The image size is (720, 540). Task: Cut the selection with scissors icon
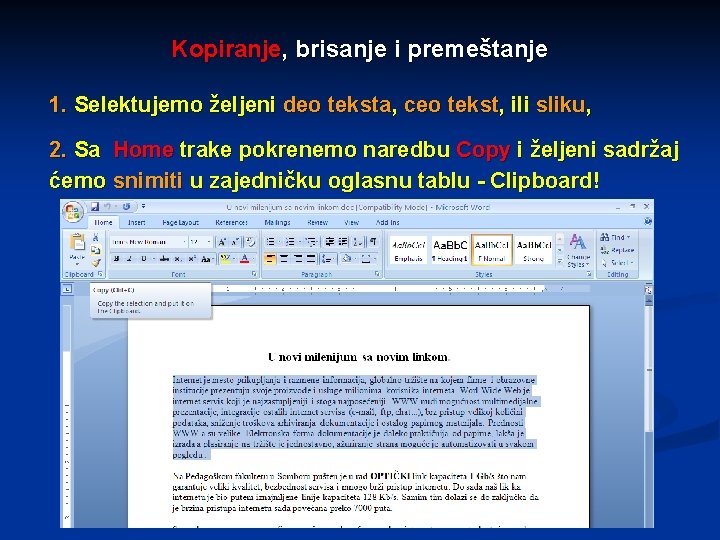(x=96, y=237)
